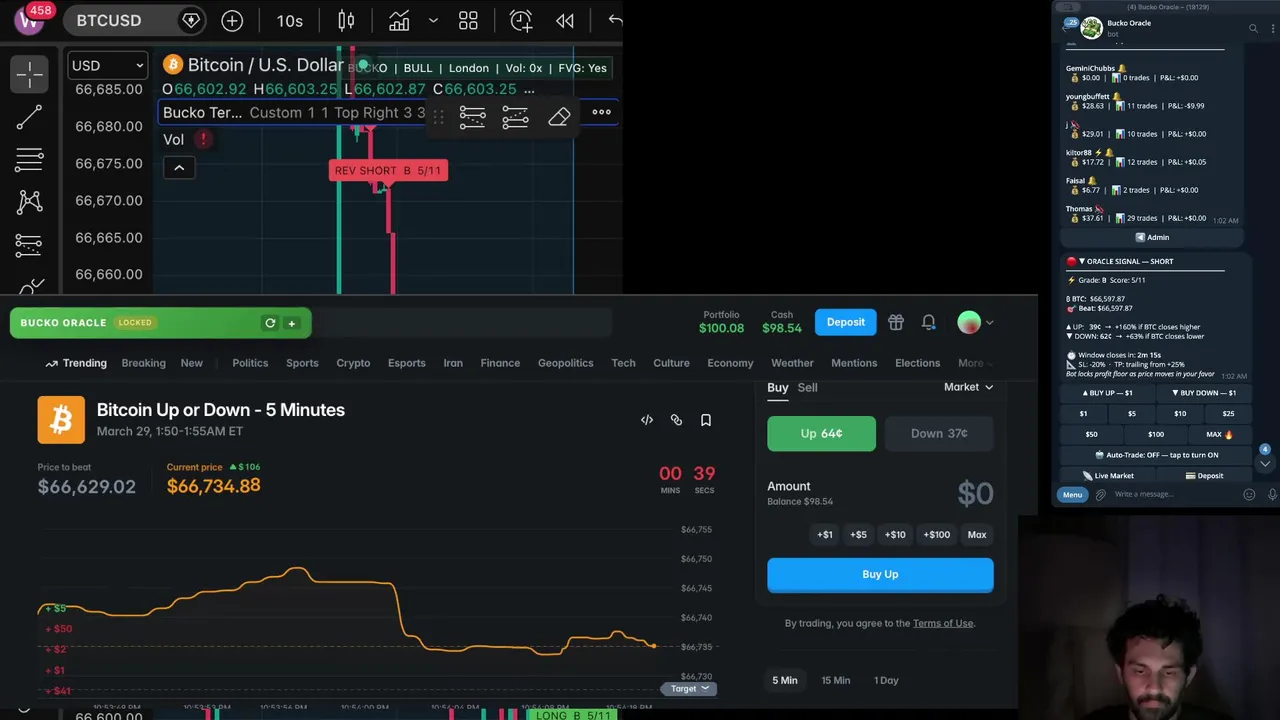Click the second object settings icon
Screen dimensions: 1280x720
pos(515,117)
